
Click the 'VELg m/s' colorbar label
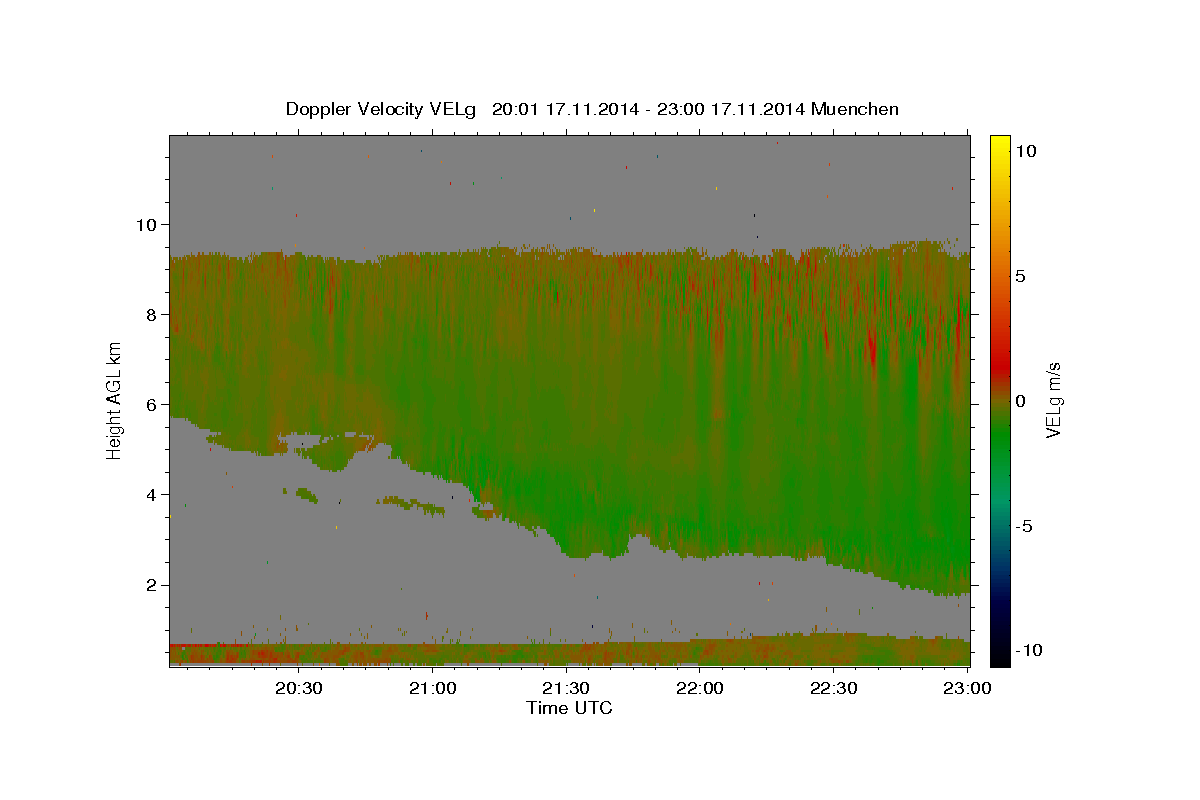[x=1053, y=400]
